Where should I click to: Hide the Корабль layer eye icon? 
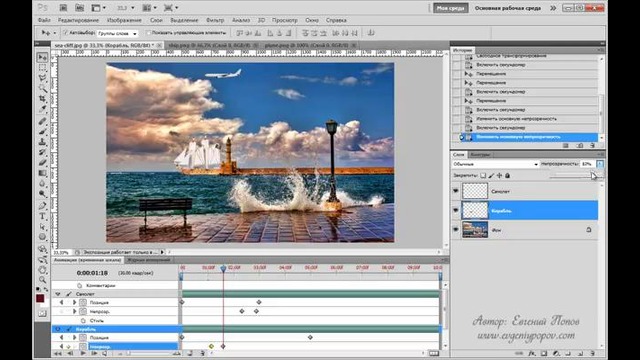tap(456, 211)
